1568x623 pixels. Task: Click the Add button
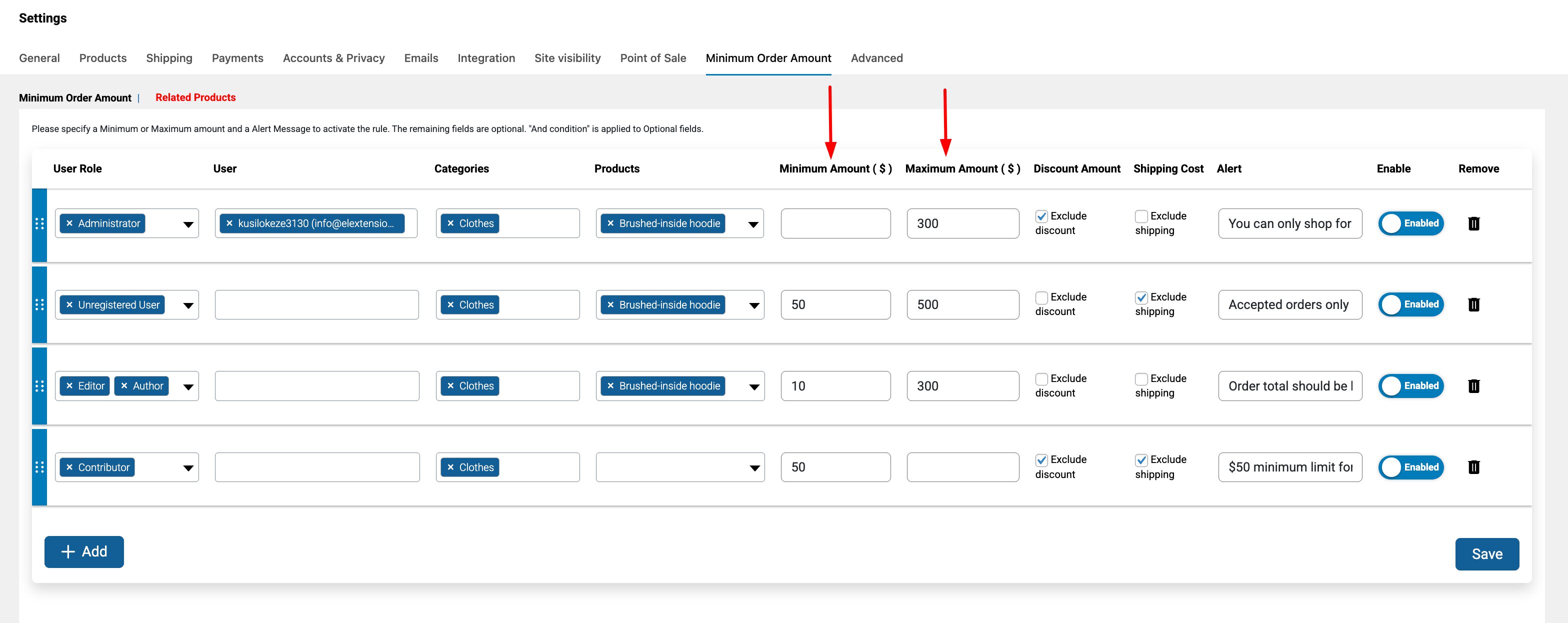(x=84, y=551)
